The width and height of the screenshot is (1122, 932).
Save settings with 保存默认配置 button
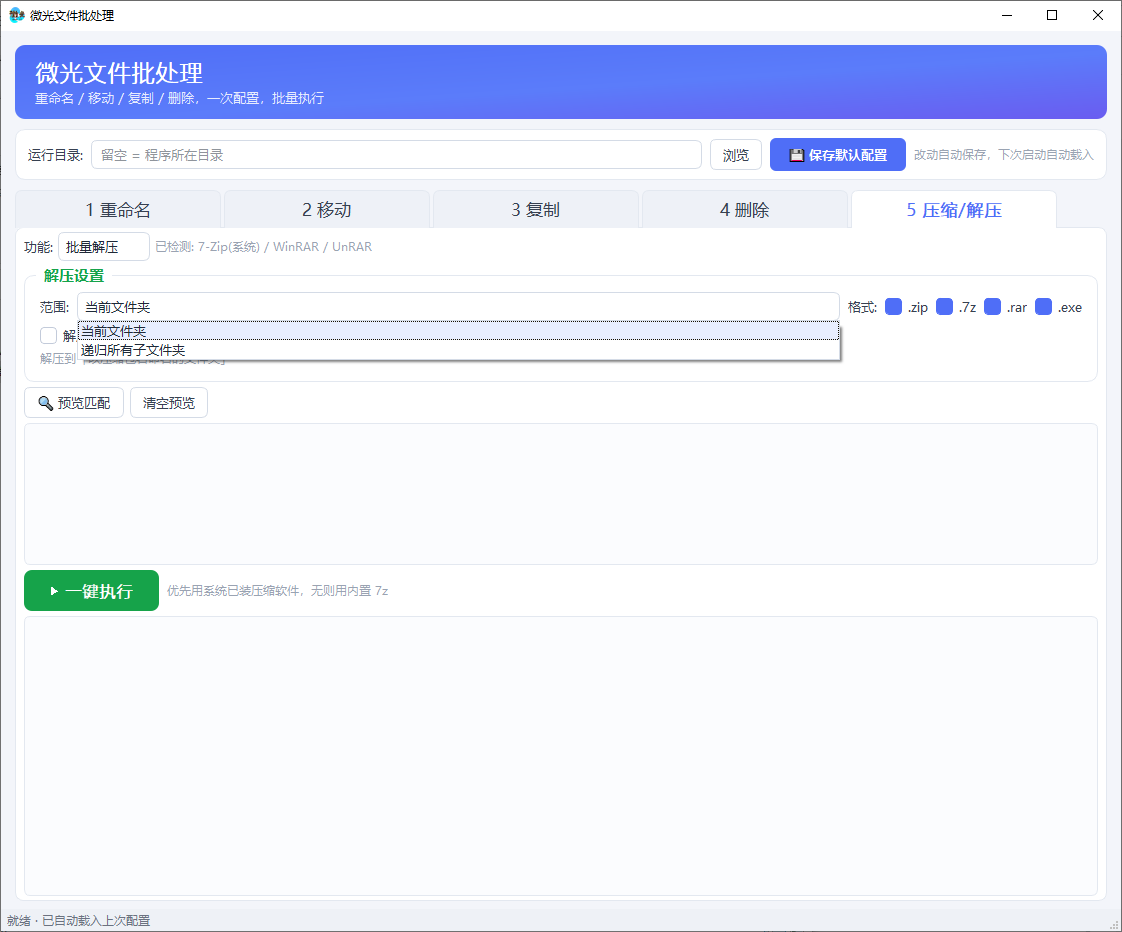coord(838,155)
